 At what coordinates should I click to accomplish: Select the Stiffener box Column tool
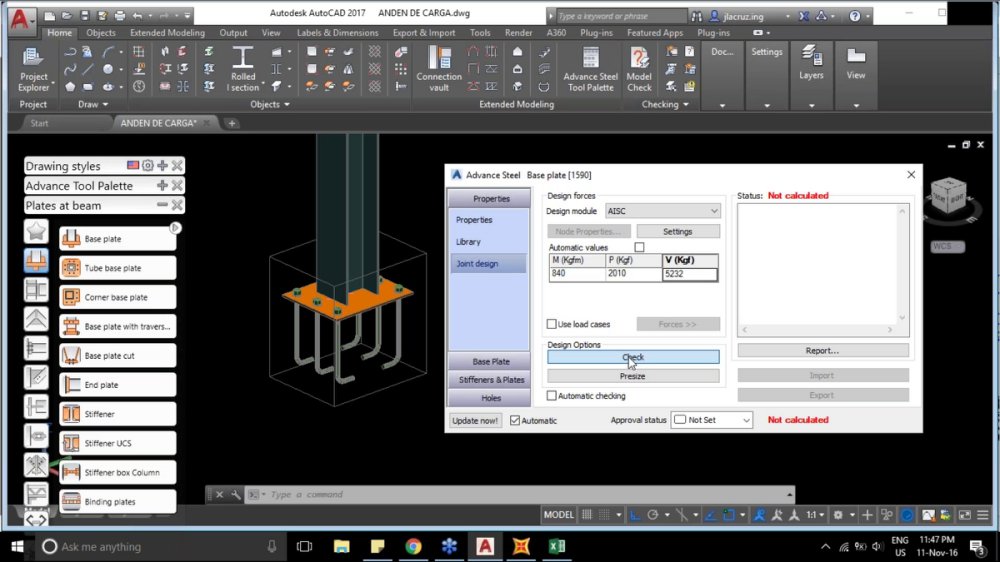point(117,473)
